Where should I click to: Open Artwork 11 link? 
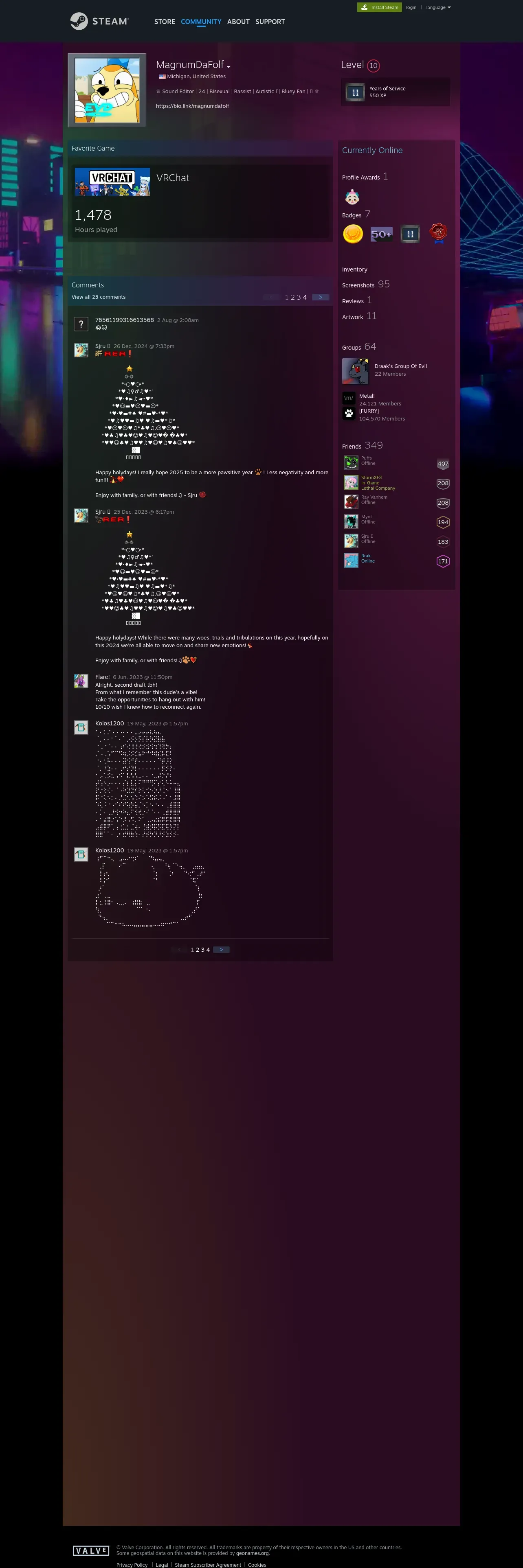[x=359, y=316]
